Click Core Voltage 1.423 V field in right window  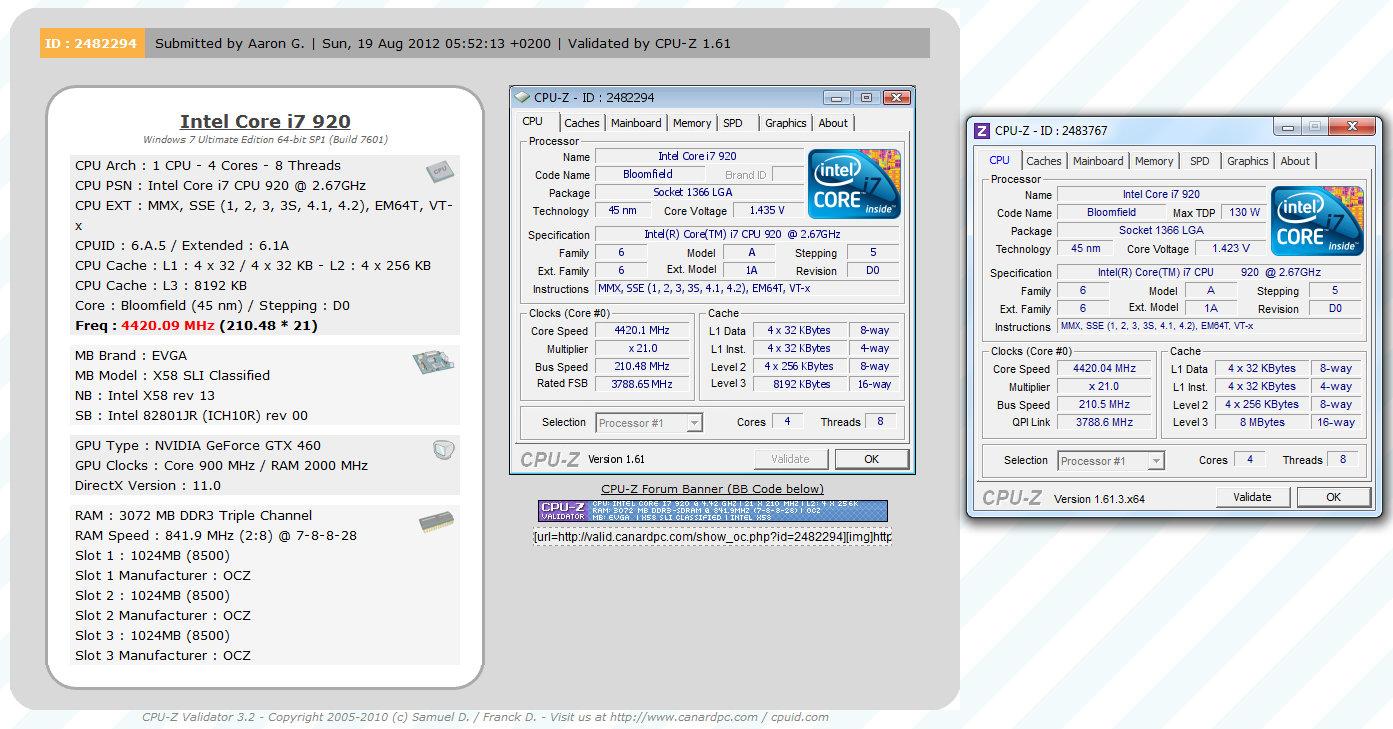1229,249
